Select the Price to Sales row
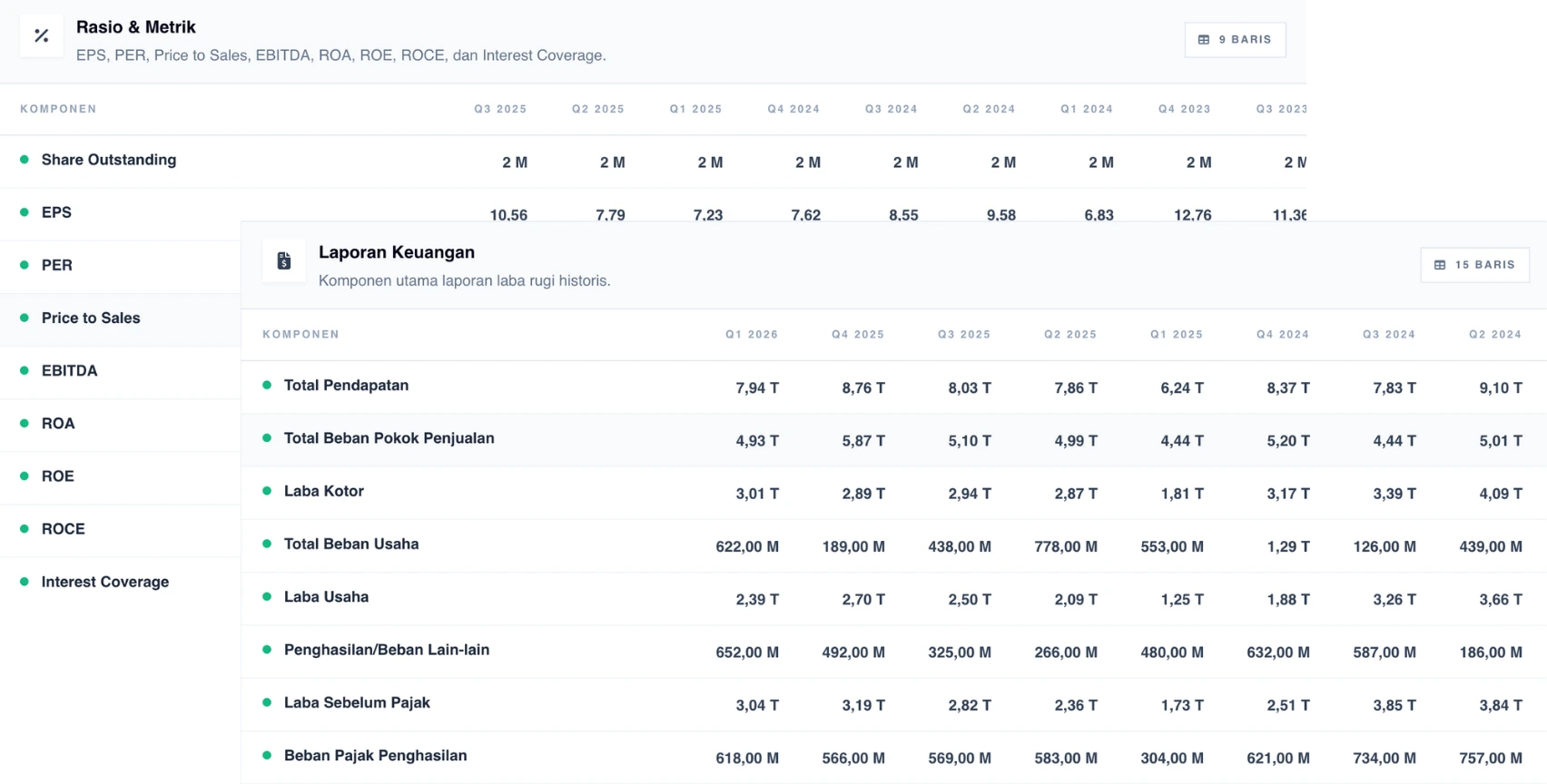 [121, 319]
